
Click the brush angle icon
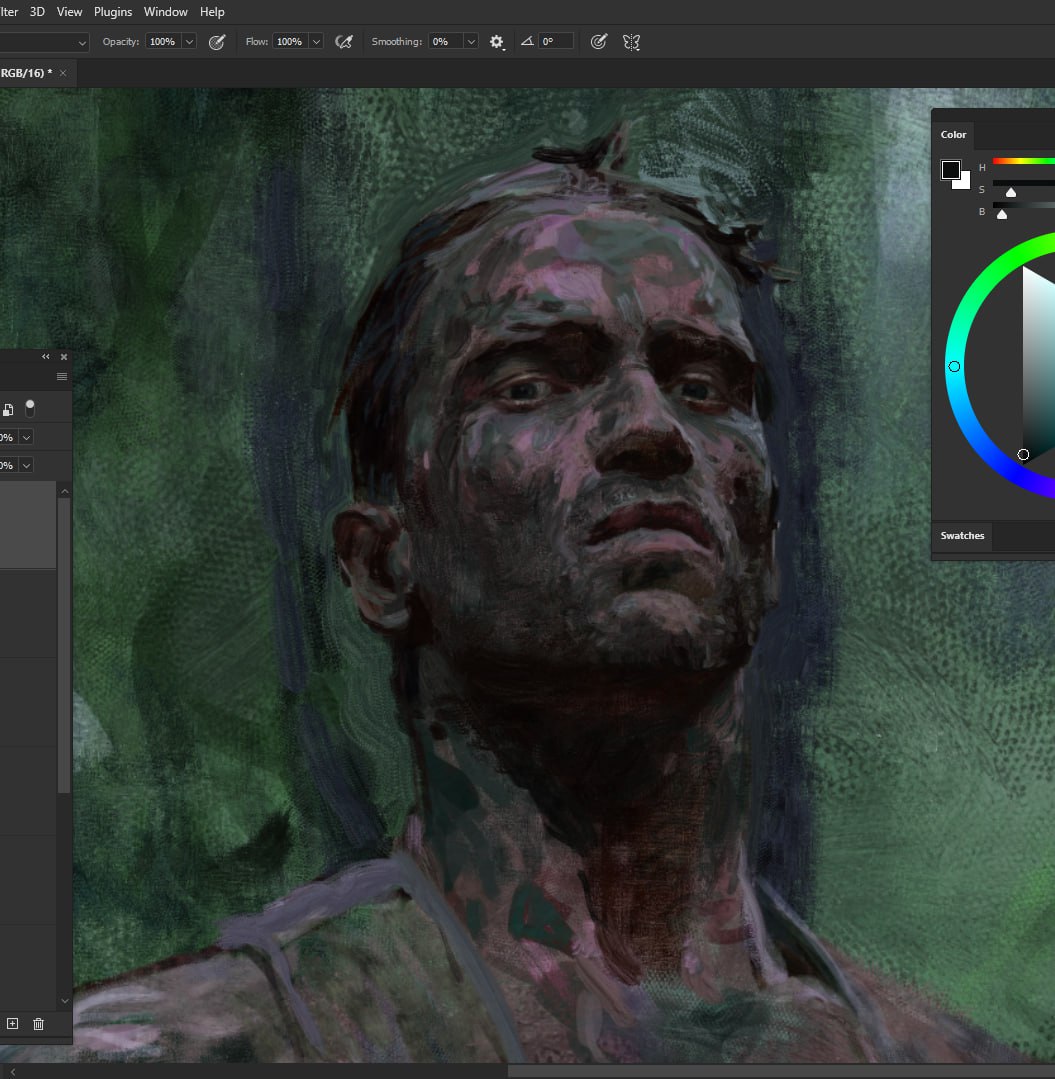[x=527, y=42]
